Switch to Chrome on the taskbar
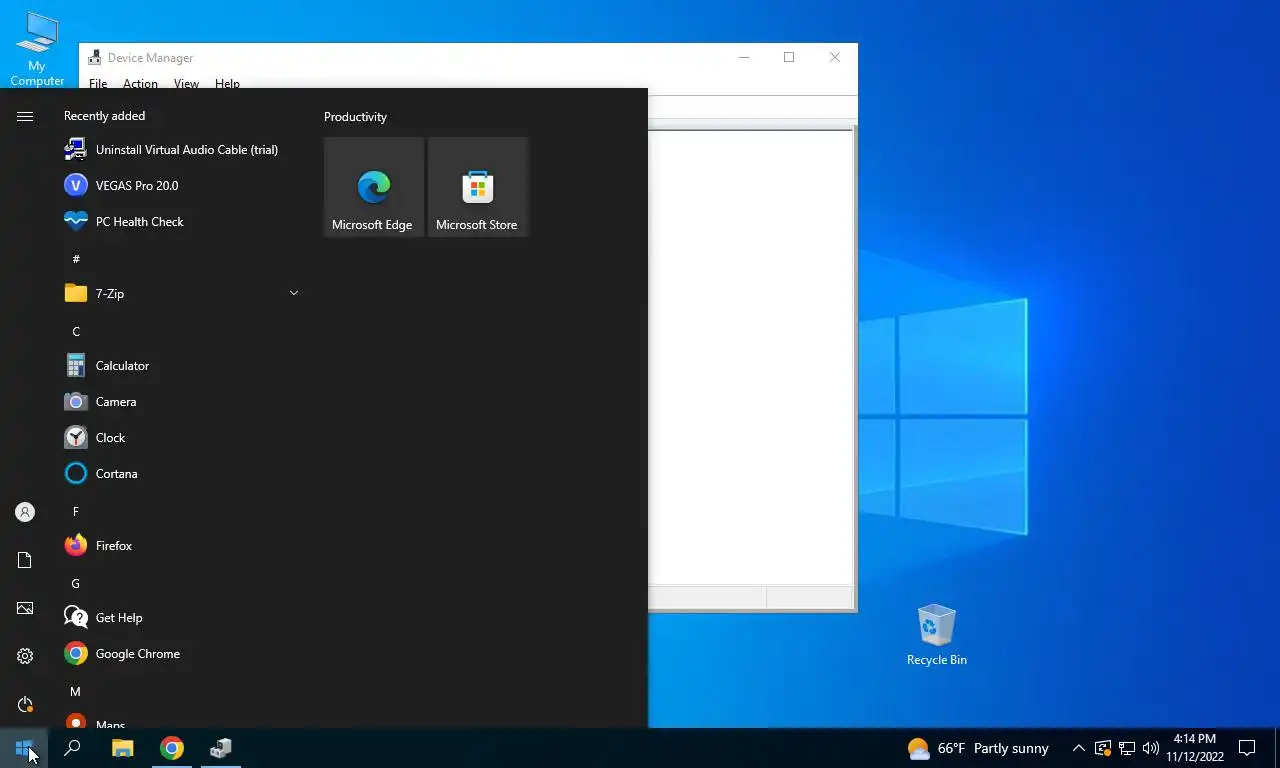This screenshot has width=1280, height=768. point(172,748)
